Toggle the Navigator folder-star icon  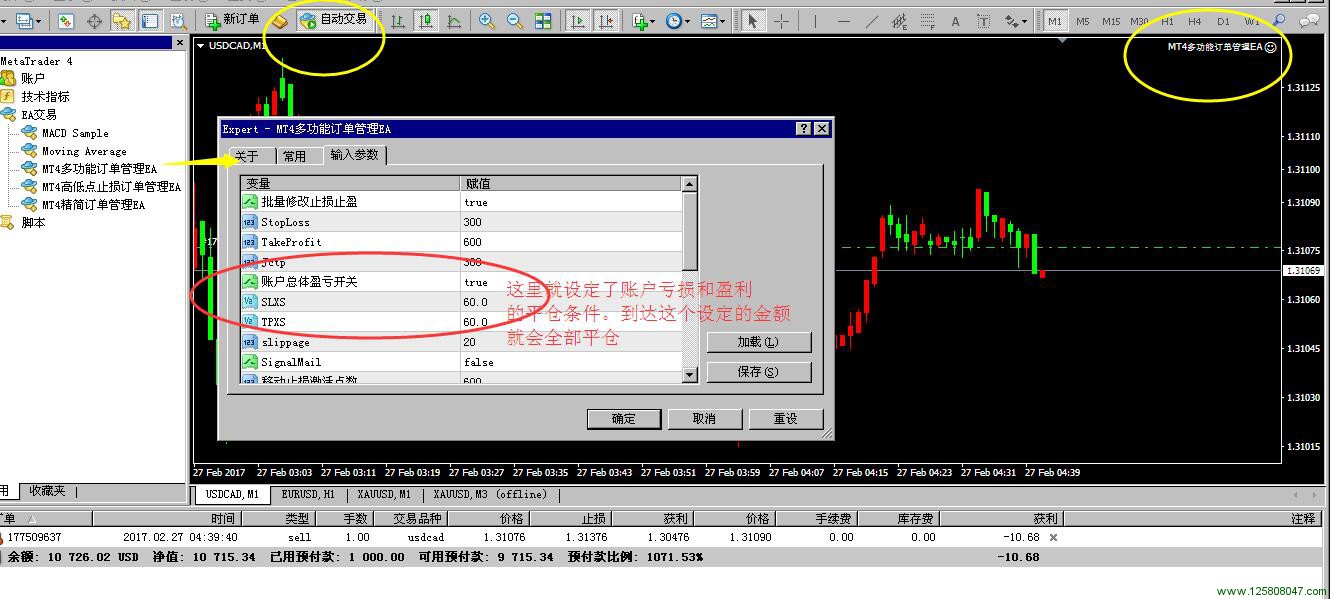point(122,20)
